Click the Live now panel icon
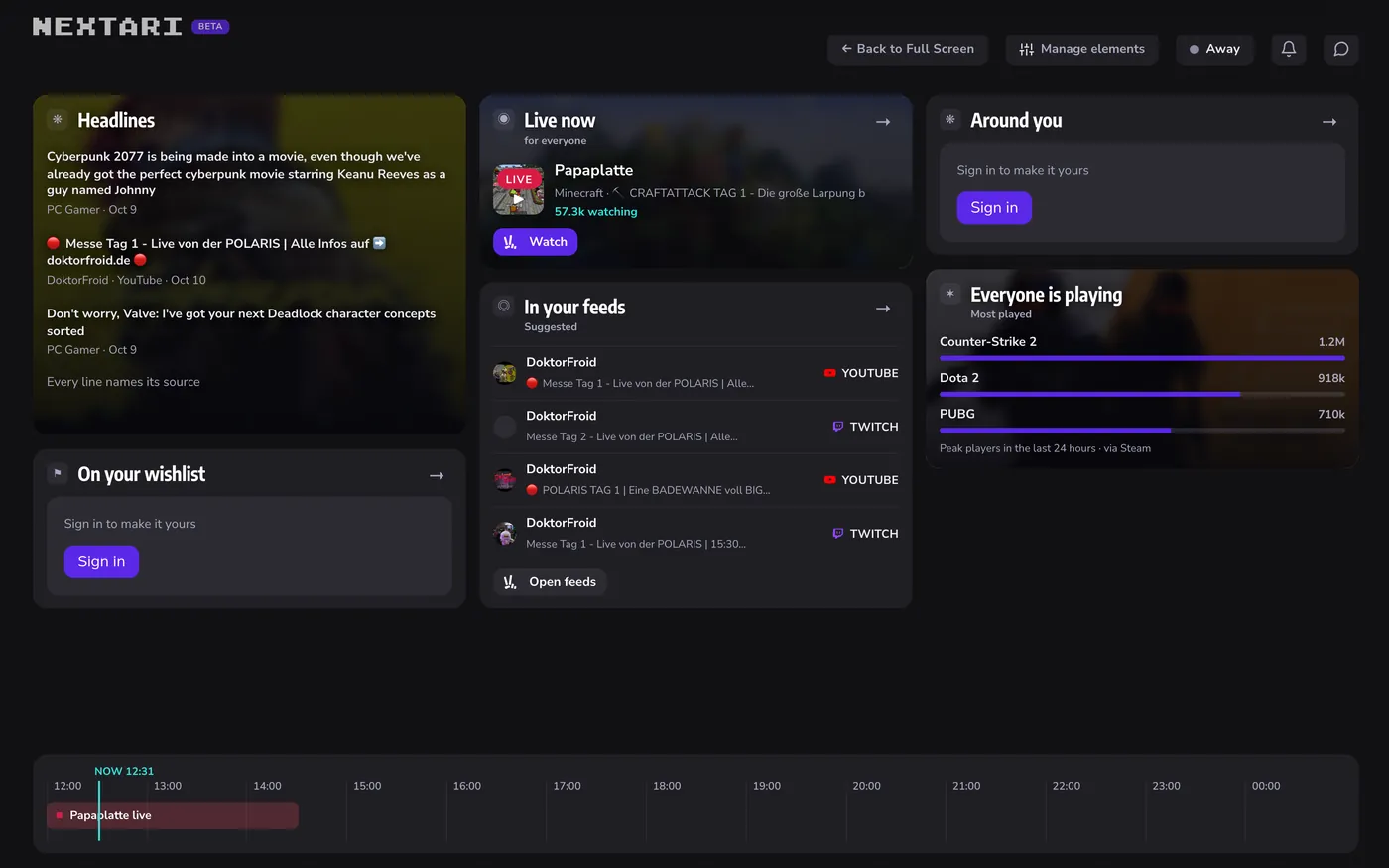The image size is (1389, 868). tap(504, 119)
